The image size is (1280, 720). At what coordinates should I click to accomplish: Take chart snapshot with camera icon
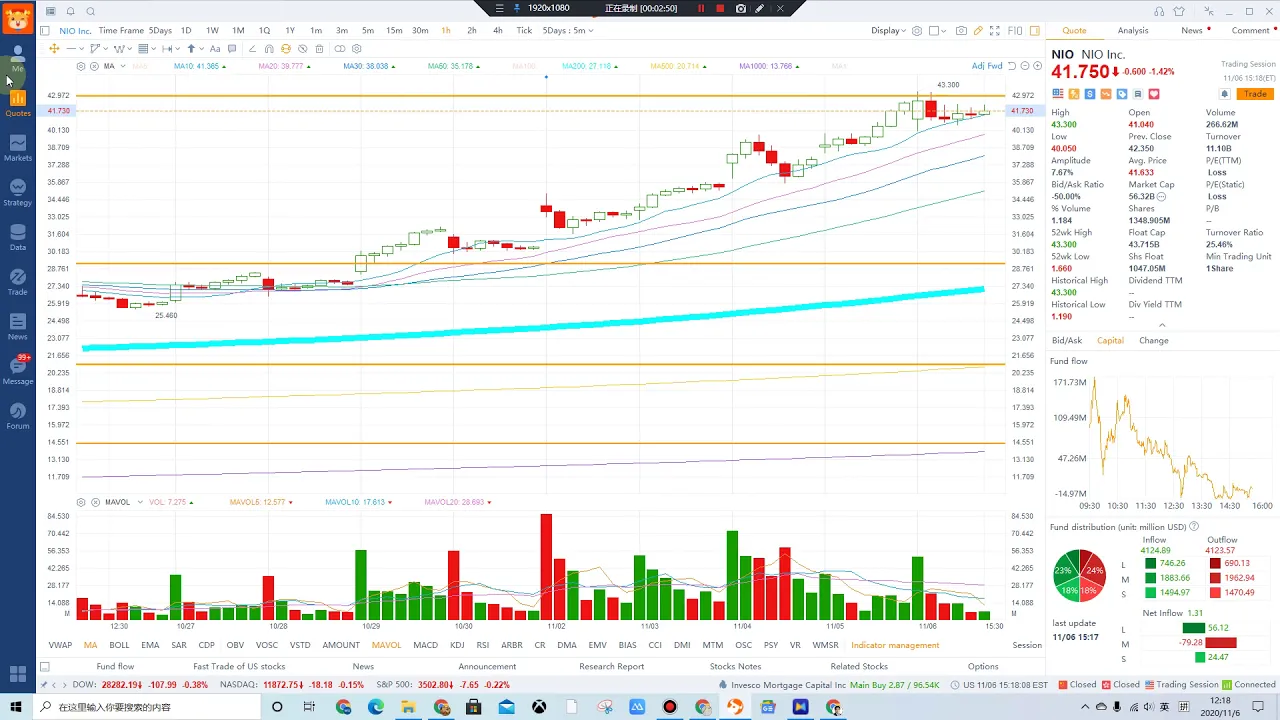[961, 31]
